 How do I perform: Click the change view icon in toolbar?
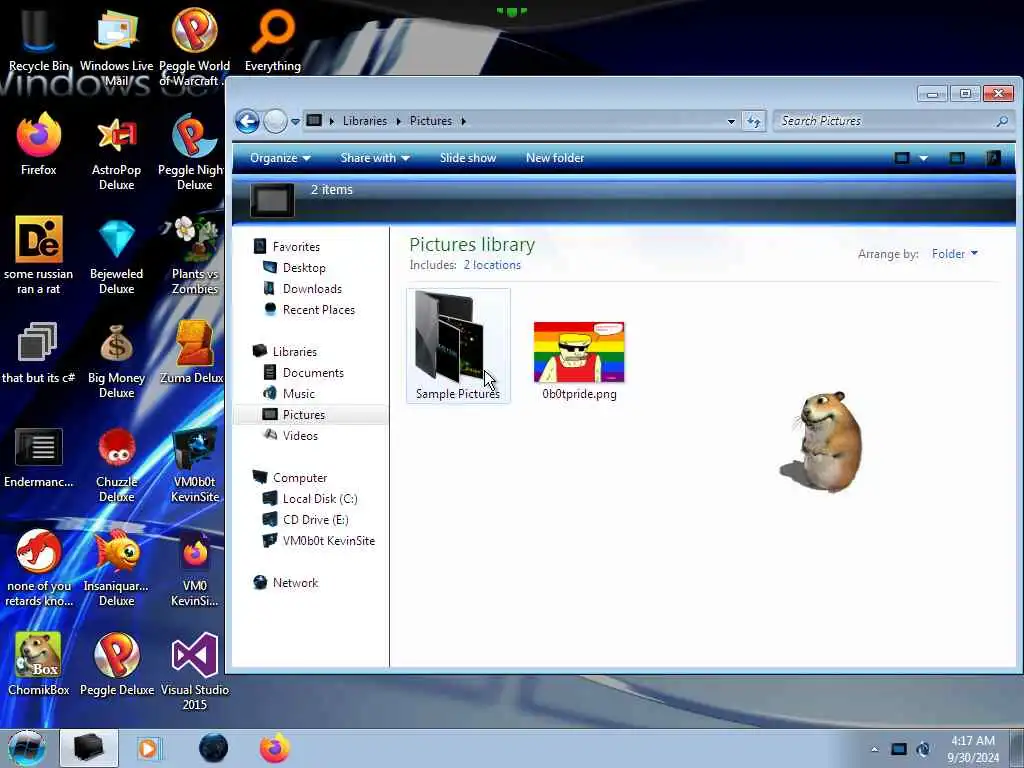(x=902, y=158)
